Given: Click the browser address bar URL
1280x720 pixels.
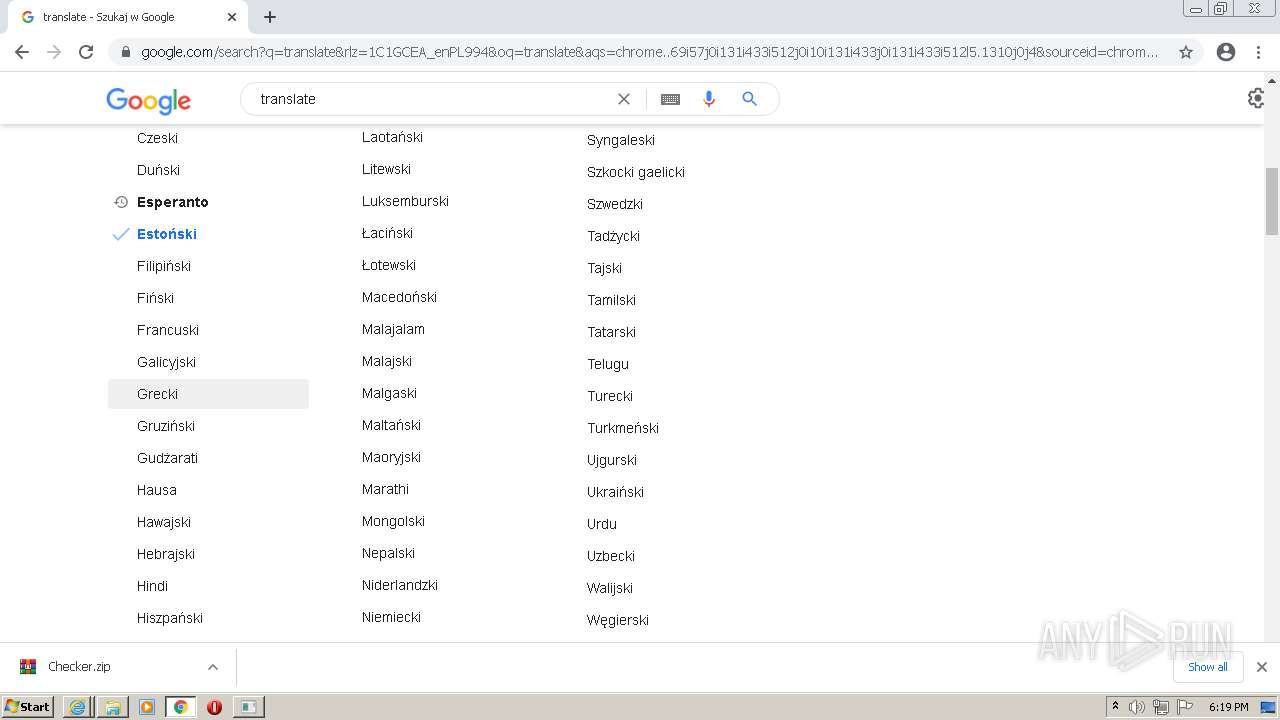Looking at the screenshot, I should 648,52.
